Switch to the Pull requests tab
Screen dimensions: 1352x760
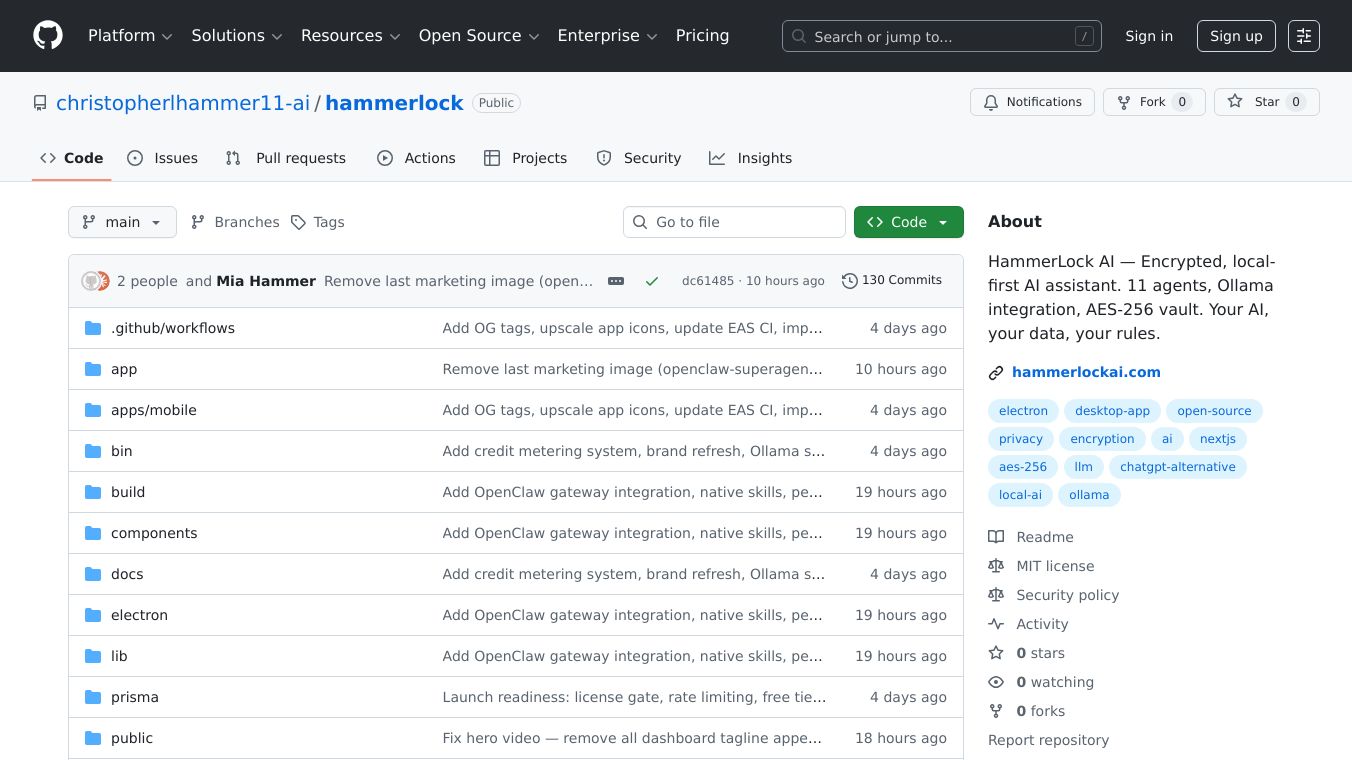point(286,158)
